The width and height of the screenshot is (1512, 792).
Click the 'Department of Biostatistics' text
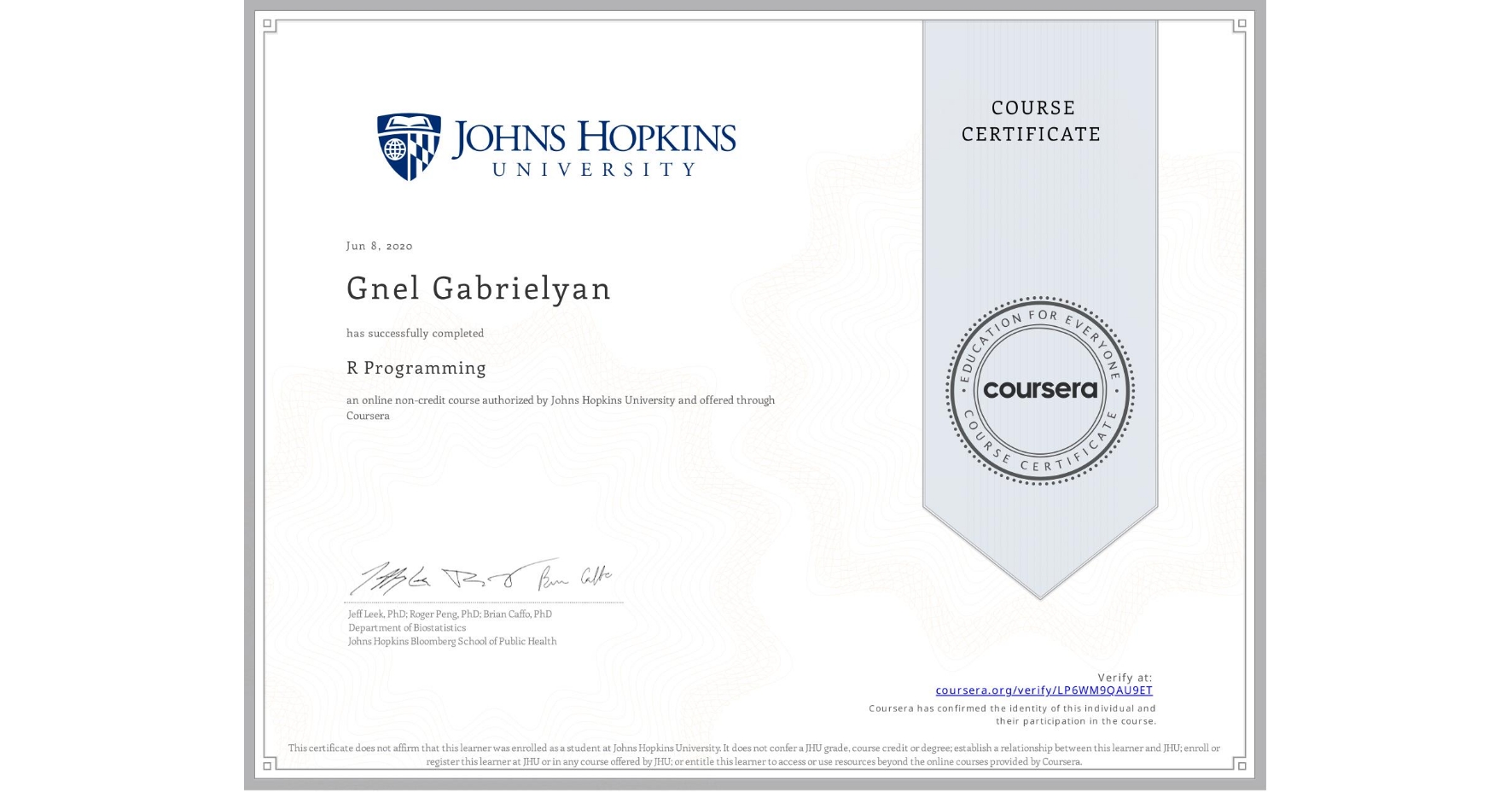click(407, 628)
